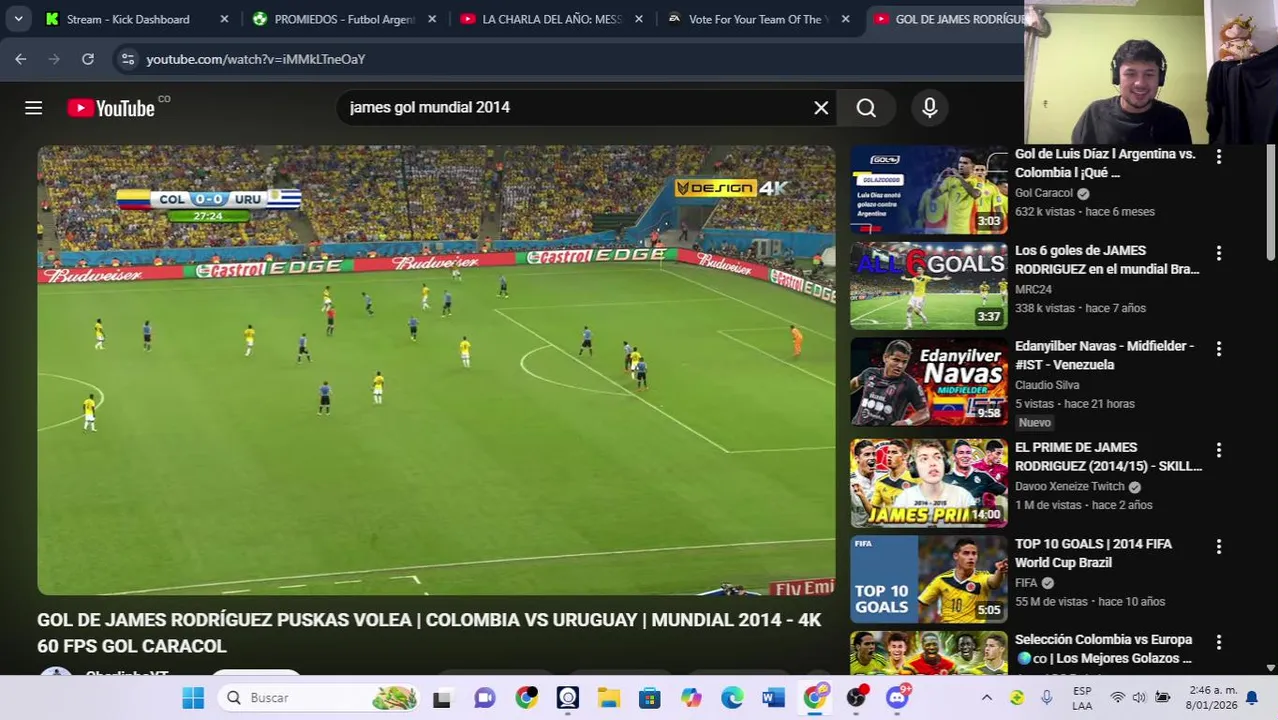
Task: Open TOP 10 GOALS FIFA thumbnail
Action: click(929, 579)
